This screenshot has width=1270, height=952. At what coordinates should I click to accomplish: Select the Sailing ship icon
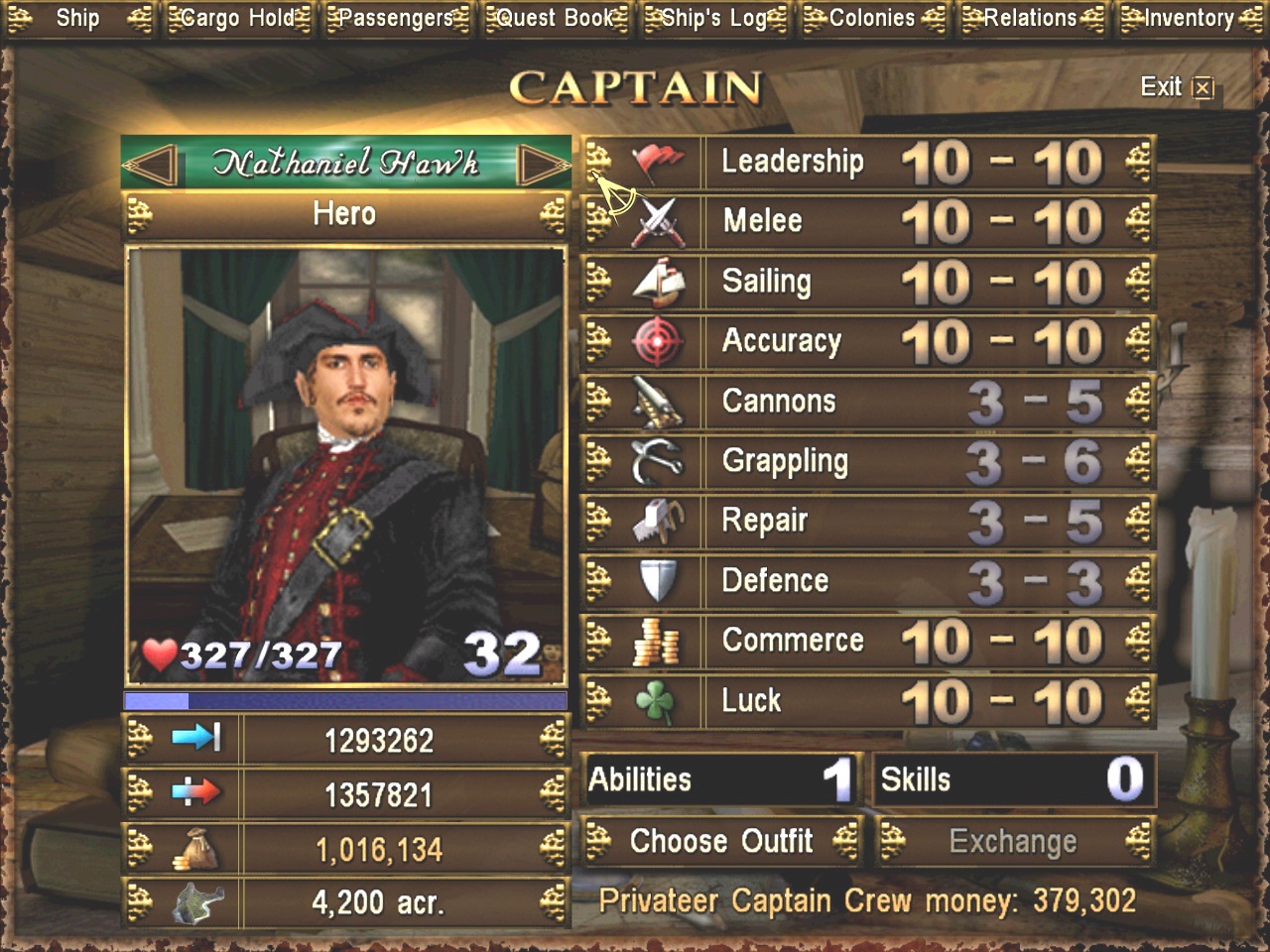click(x=658, y=281)
